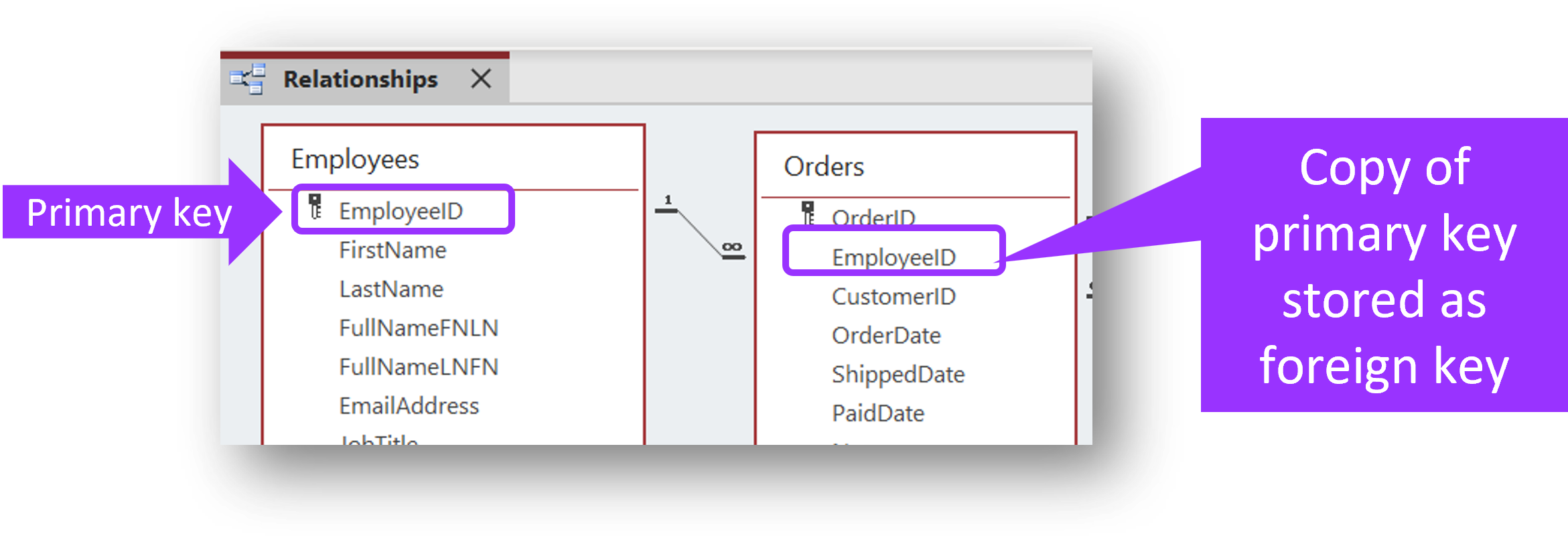The width and height of the screenshot is (1568, 540).
Task: Select the EmployeeID foreign key in Orders
Action: (x=894, y=257)
